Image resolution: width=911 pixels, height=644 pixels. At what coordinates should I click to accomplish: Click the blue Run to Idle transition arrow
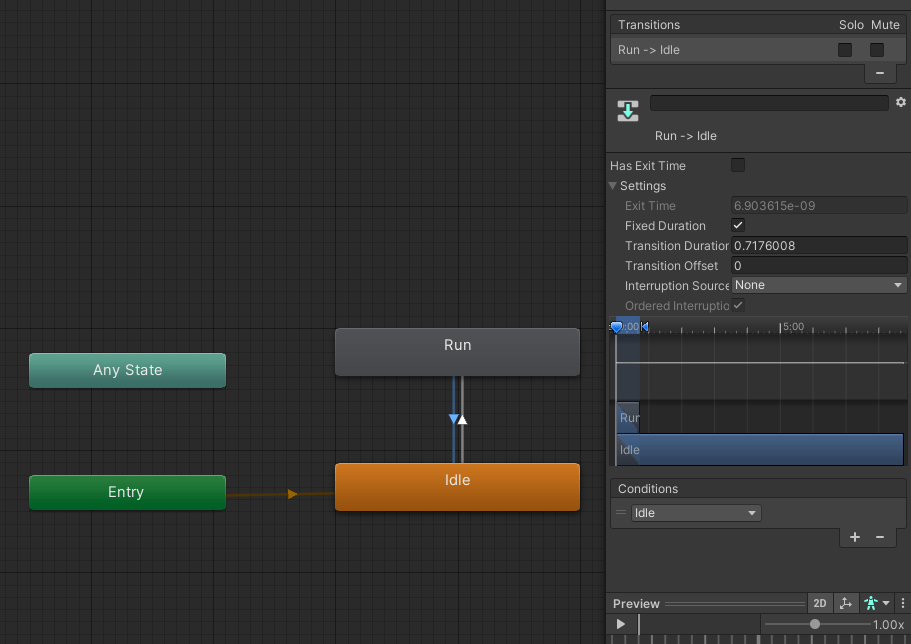click(453, 419)
